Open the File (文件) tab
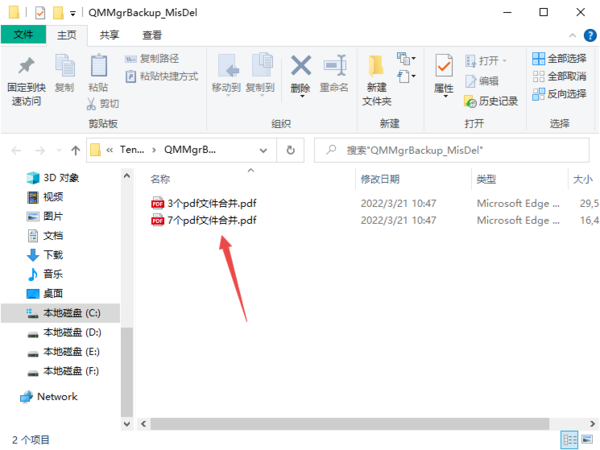Viewport: 600px width, 450px height. tap(23, 35)
